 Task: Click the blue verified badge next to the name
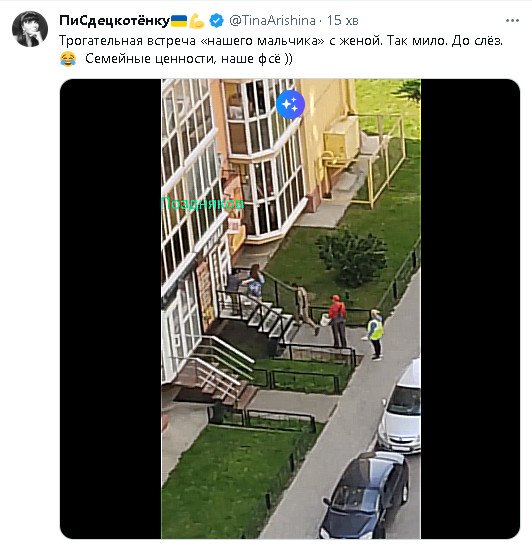(217, 21)
